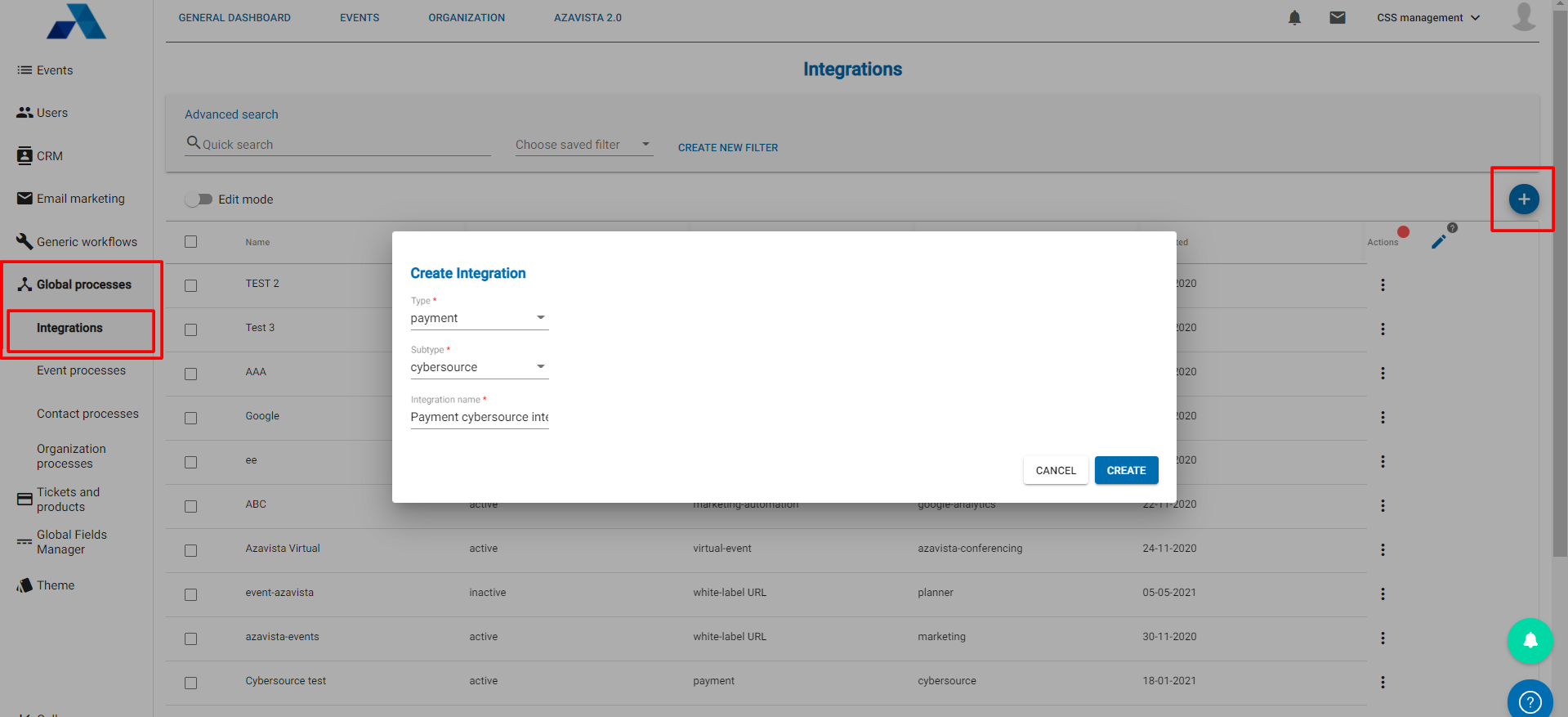The width and height of the screenshot is (1568, 717).
Task: Open actions menu for TEST 2 row
Action: 1383,285
